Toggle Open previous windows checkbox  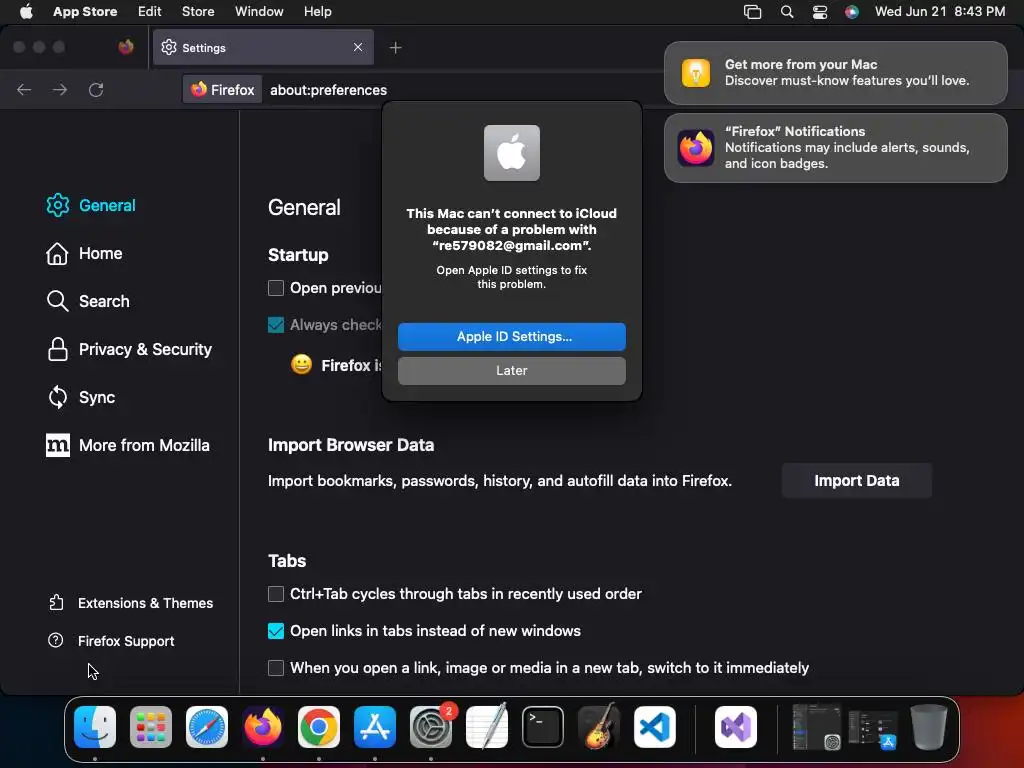276,288
